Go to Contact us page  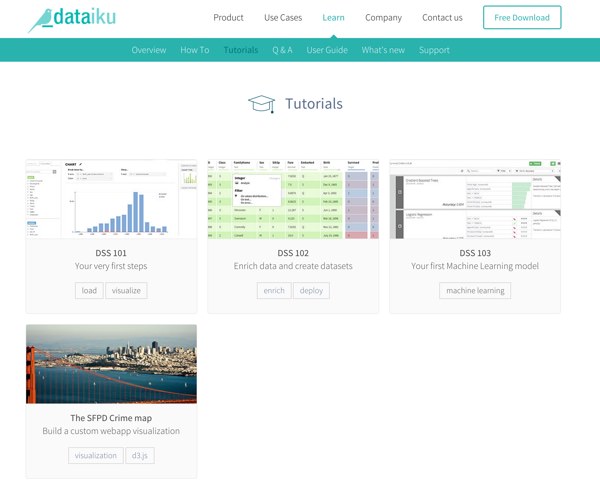442,18
